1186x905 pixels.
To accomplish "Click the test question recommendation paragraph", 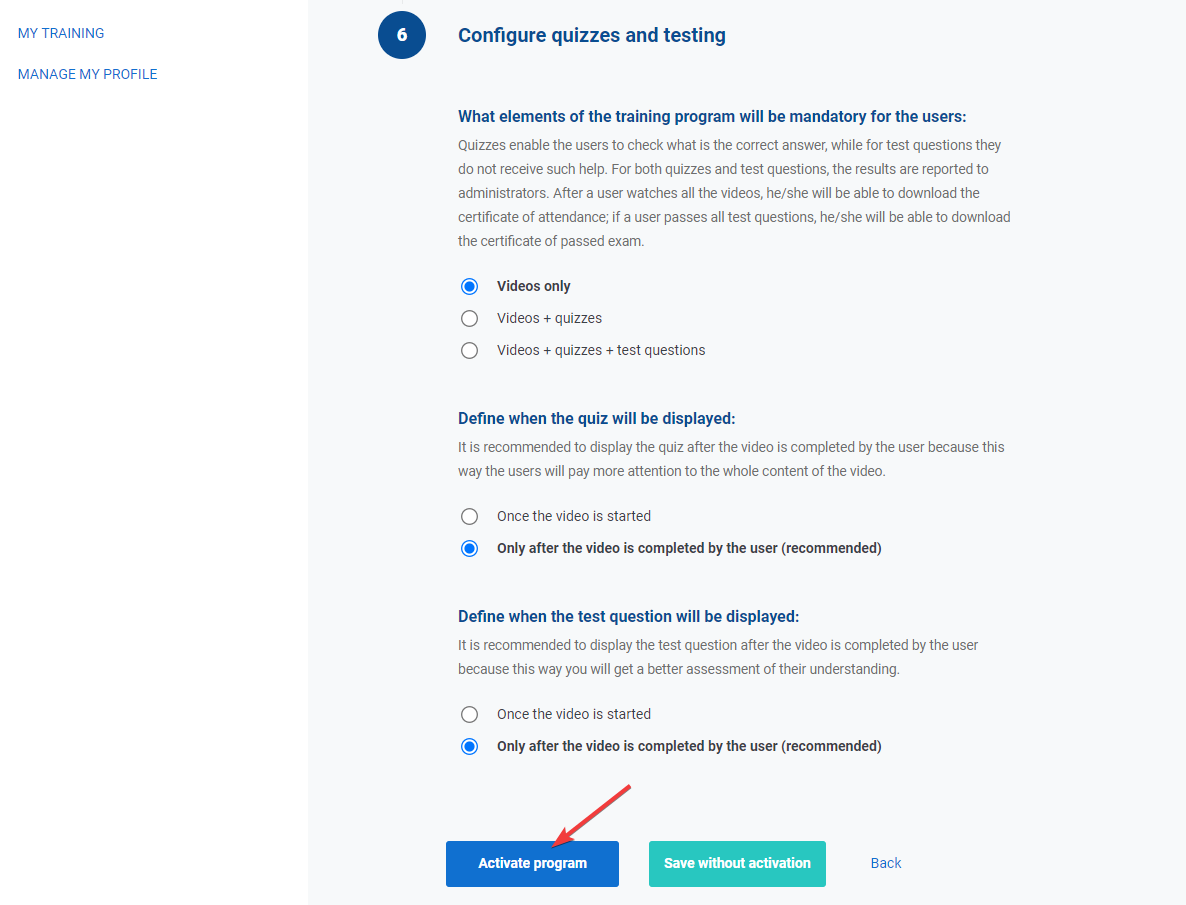I will coord(717,657).
